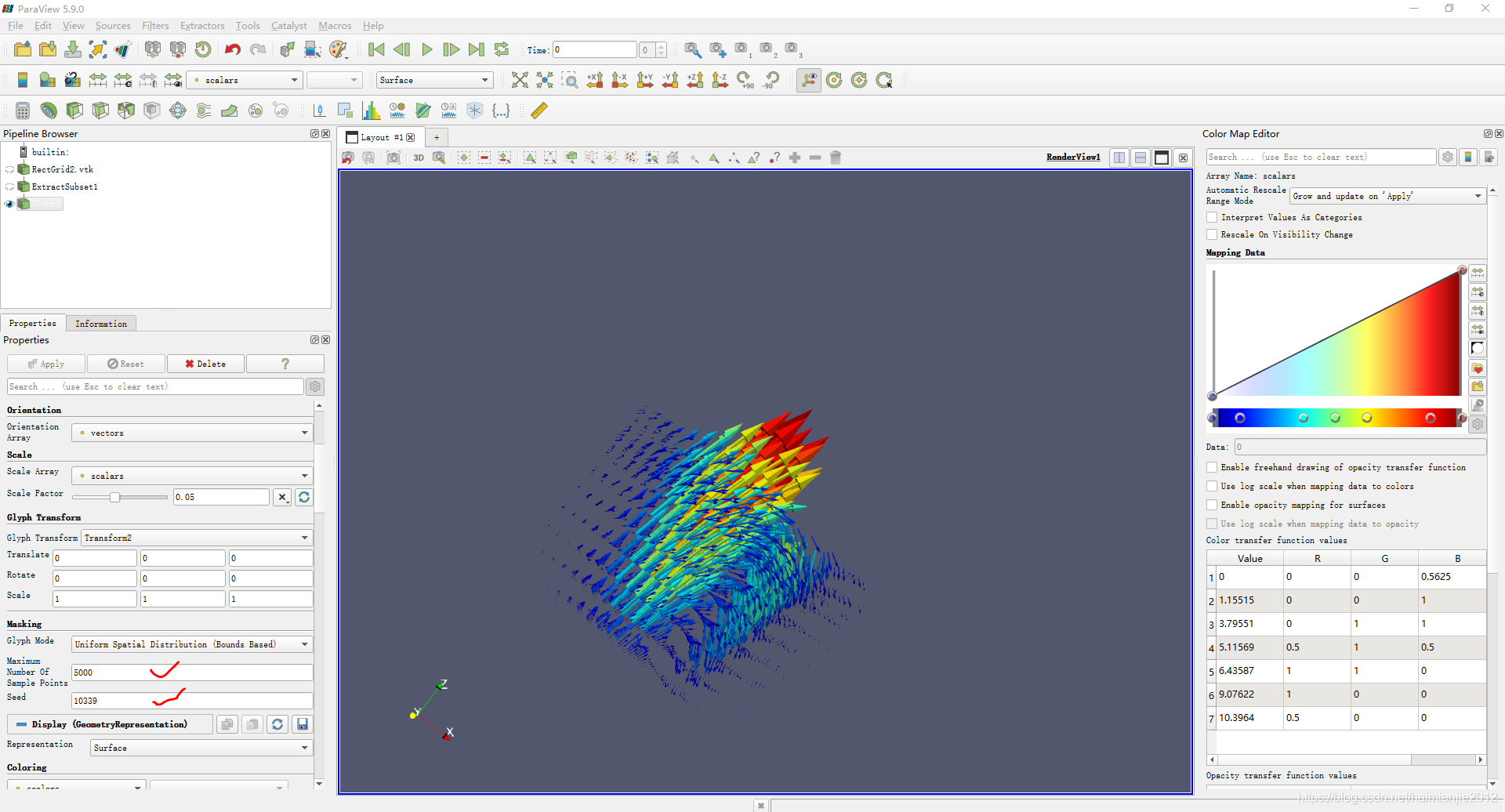The width and height of the screenshot is (1505, 812).
Task: Open the Extractors menu
Action: (202, 26)
